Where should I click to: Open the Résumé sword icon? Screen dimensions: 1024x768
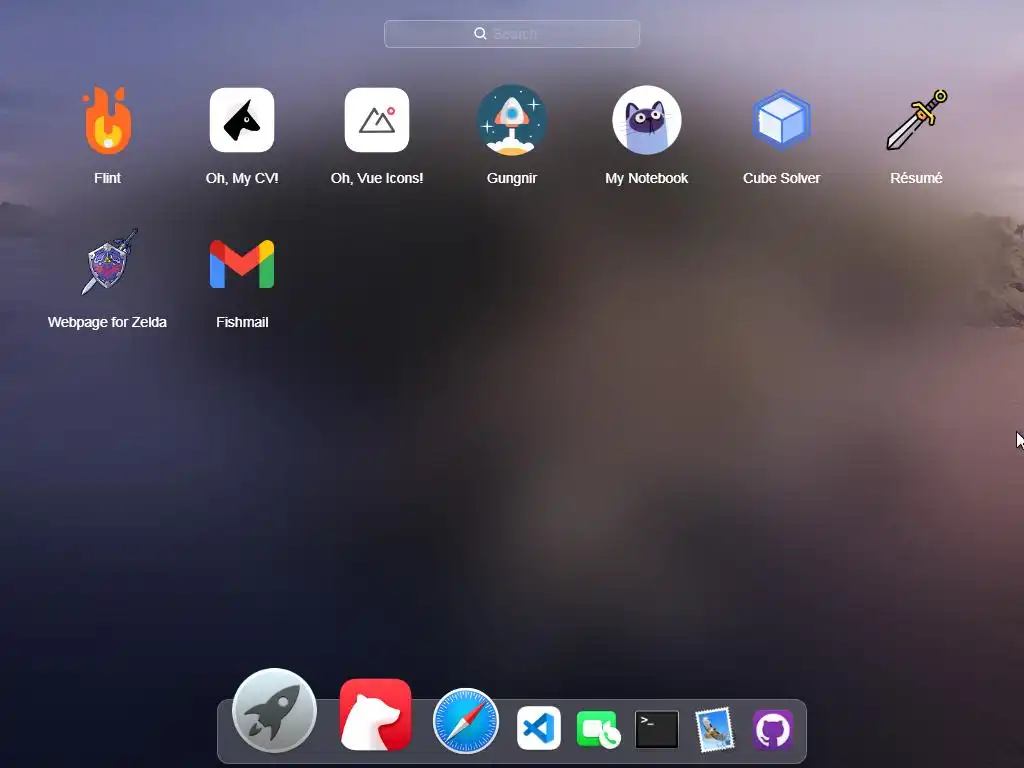pos(916,120)
